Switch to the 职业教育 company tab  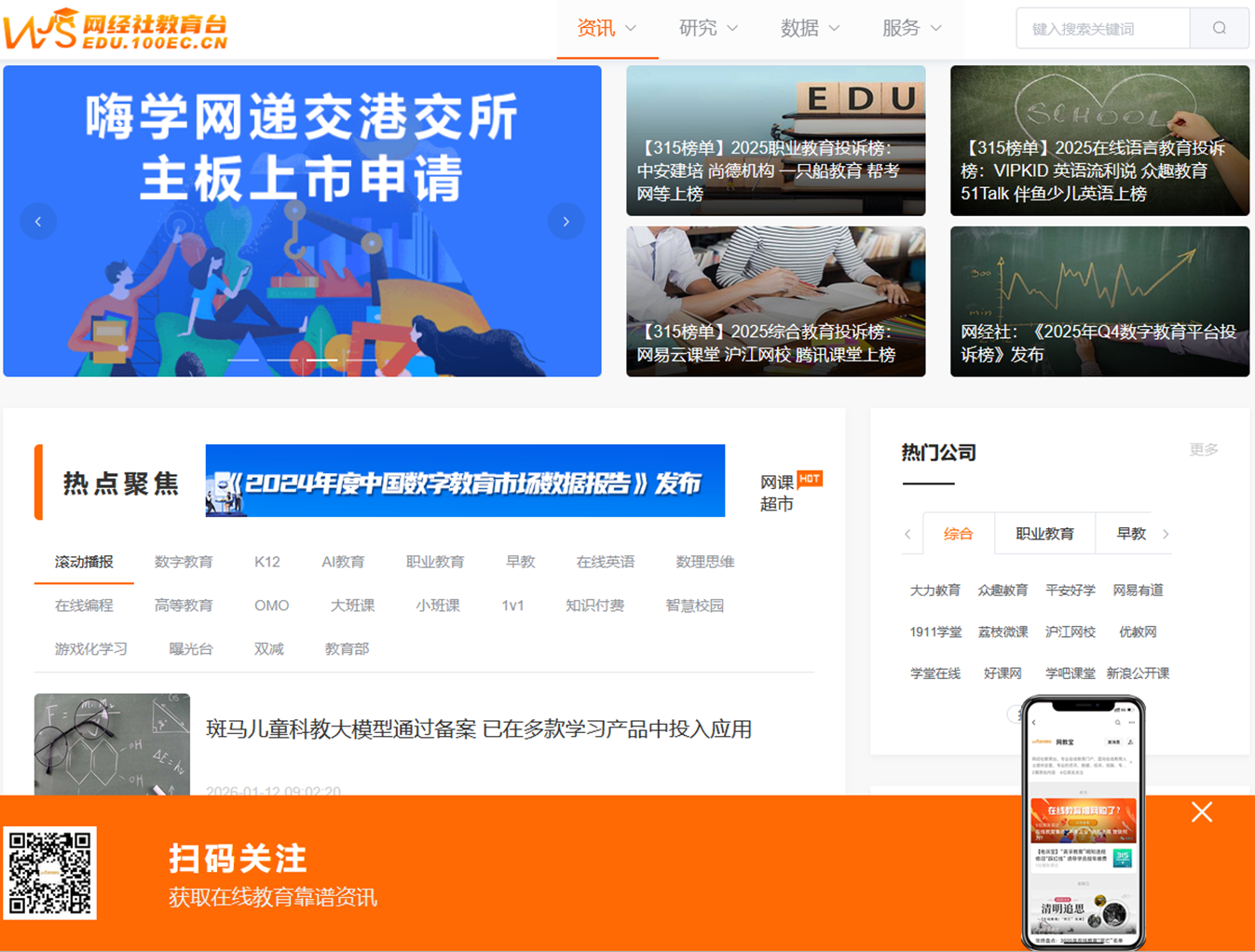(x=1045, y=533)
